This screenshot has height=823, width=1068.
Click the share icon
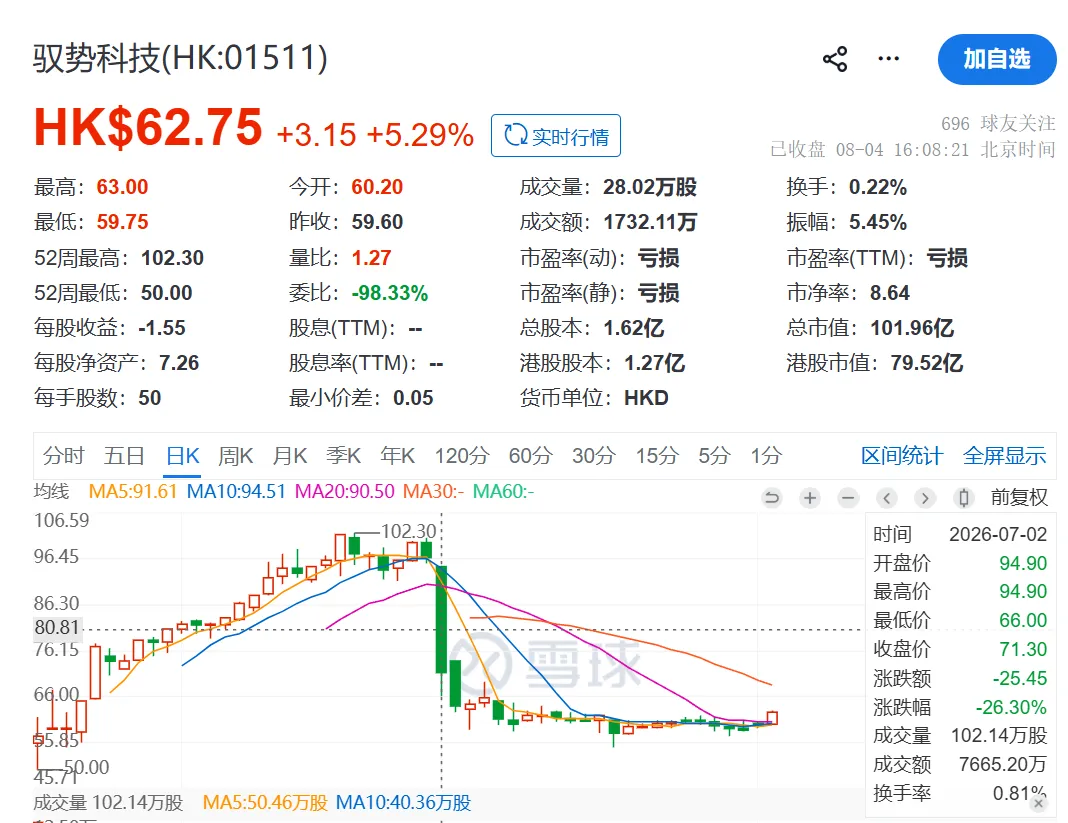point(835,59)
